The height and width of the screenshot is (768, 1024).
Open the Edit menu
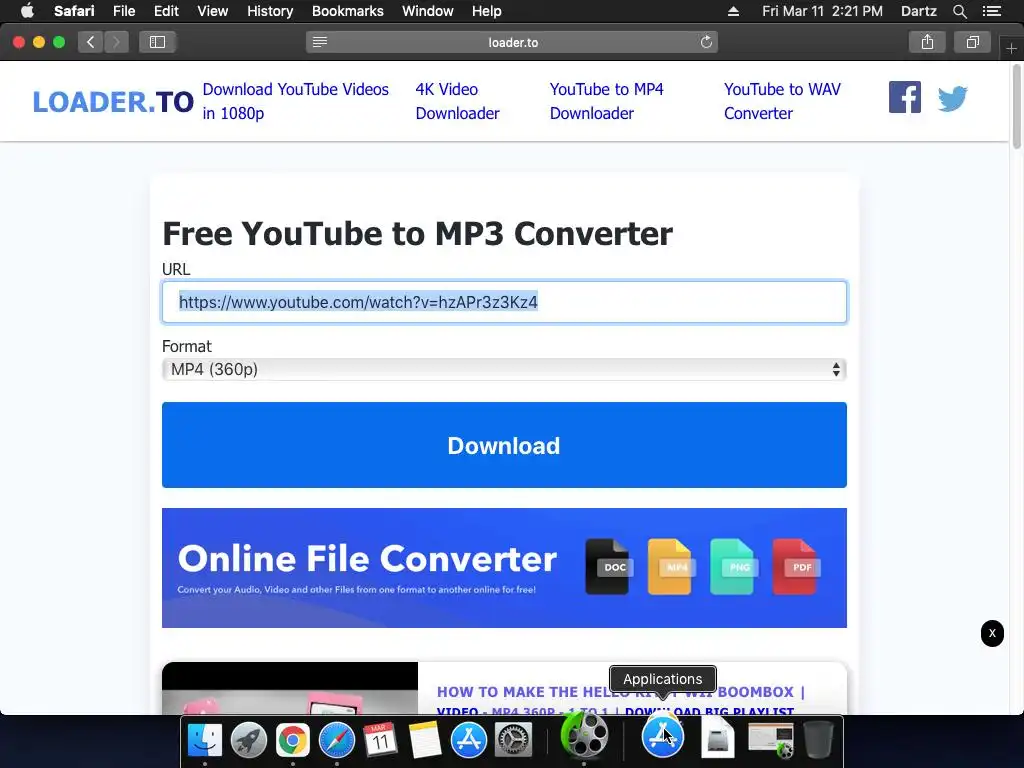166,11
